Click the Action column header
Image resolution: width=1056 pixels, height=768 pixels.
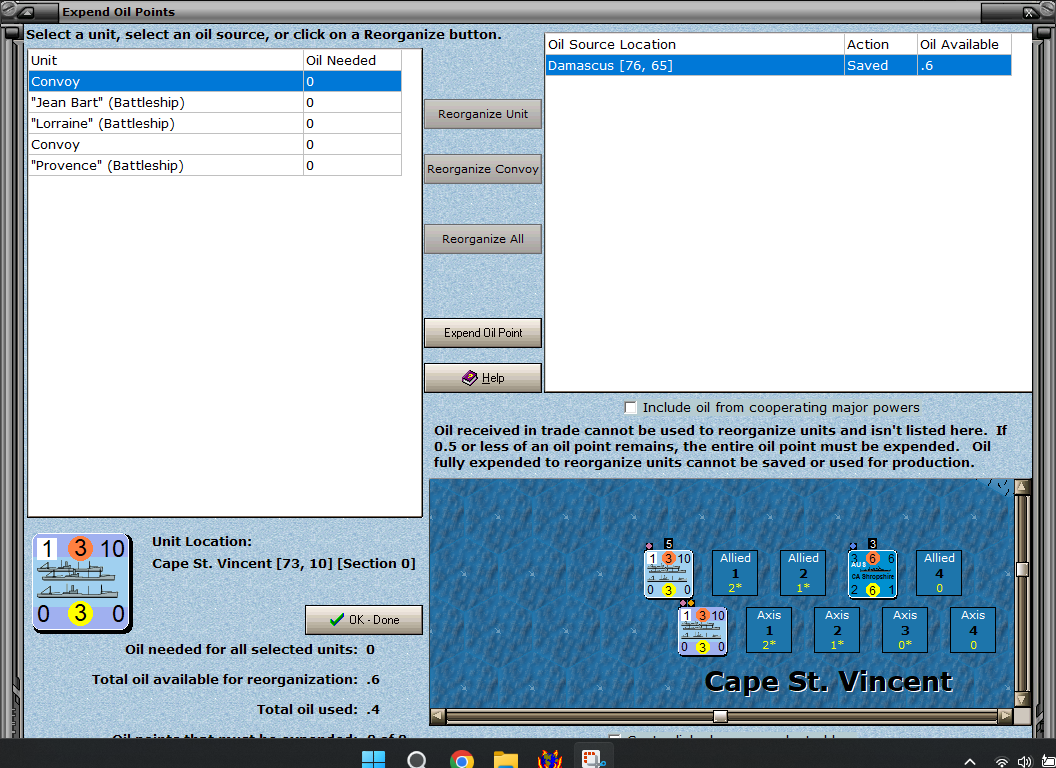pos(881,44)
